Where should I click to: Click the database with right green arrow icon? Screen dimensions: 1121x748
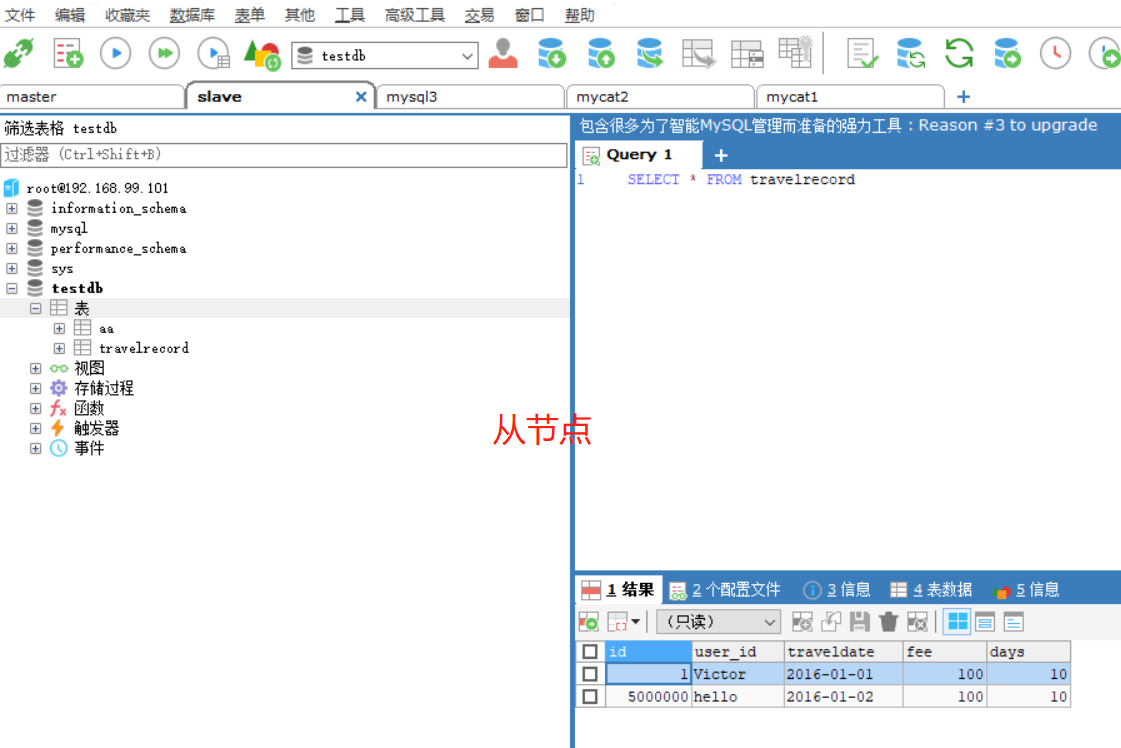coord(1007,54)
